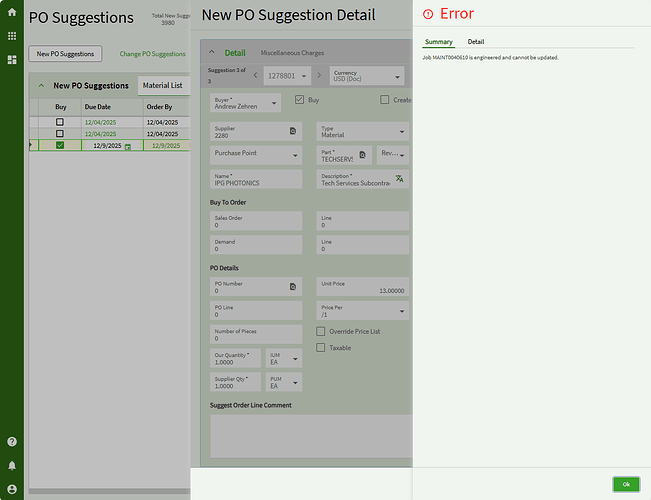Open the apps grid menu icon
The image size is (651, 500).
(x=12, y=36)
